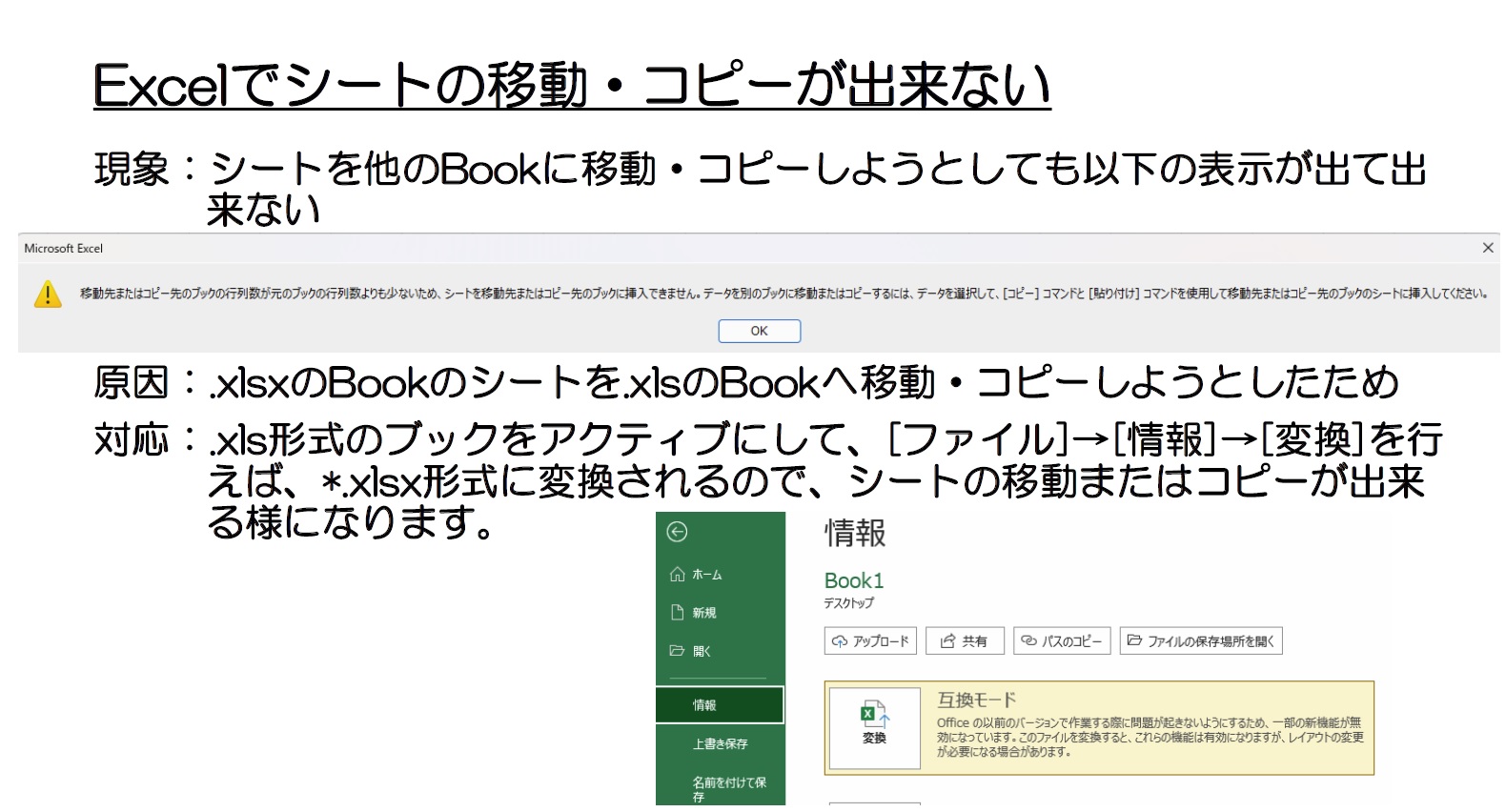This screenshot has height=812, width=1506.
Task: Click the アップロード button
Action: [870, 641]
